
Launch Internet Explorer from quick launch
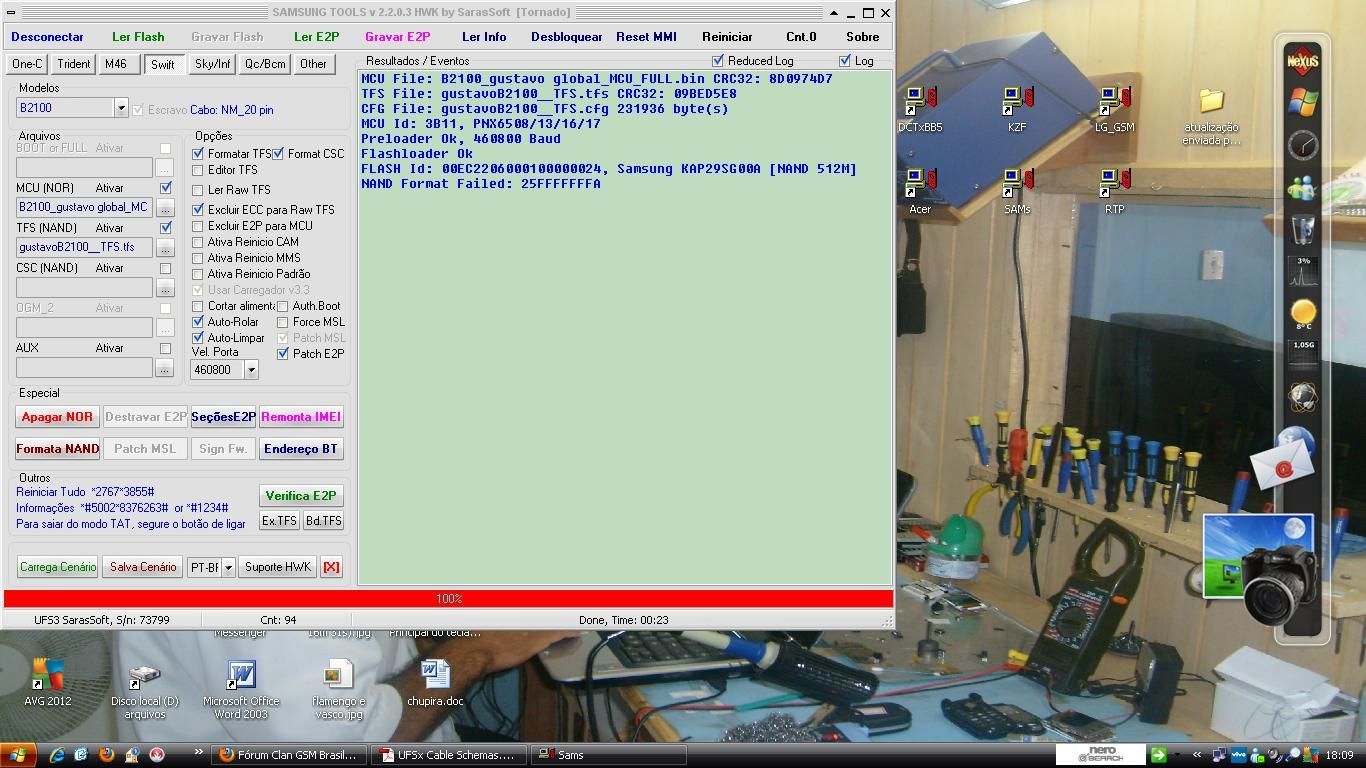(57, 755)
